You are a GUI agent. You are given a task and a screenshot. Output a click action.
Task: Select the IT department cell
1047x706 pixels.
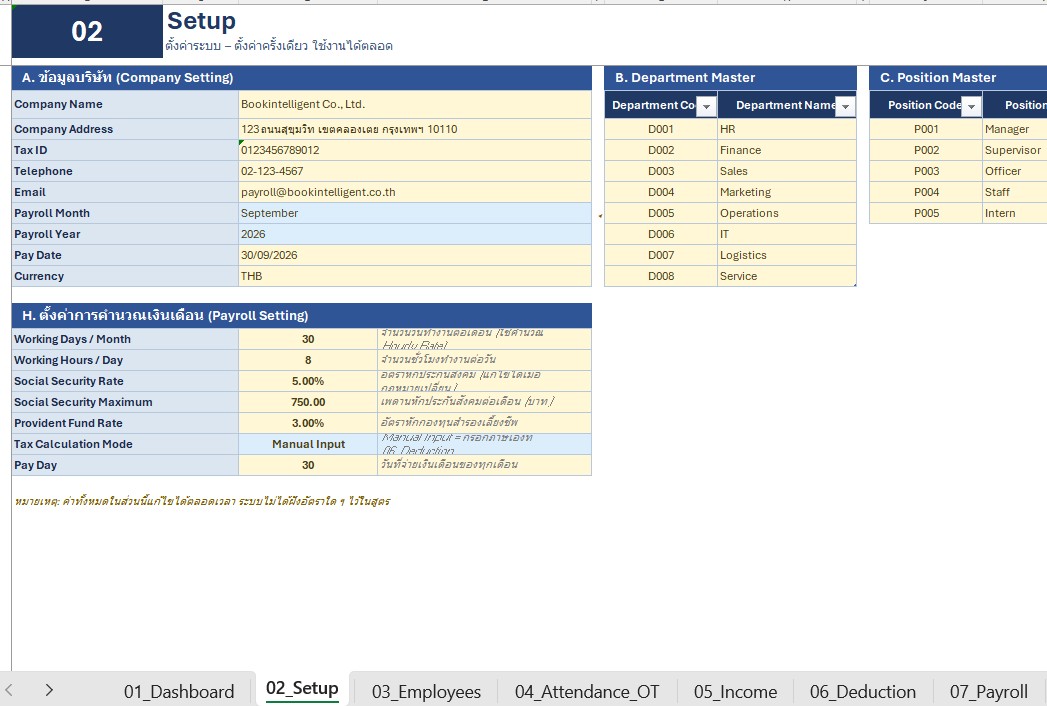787,234
